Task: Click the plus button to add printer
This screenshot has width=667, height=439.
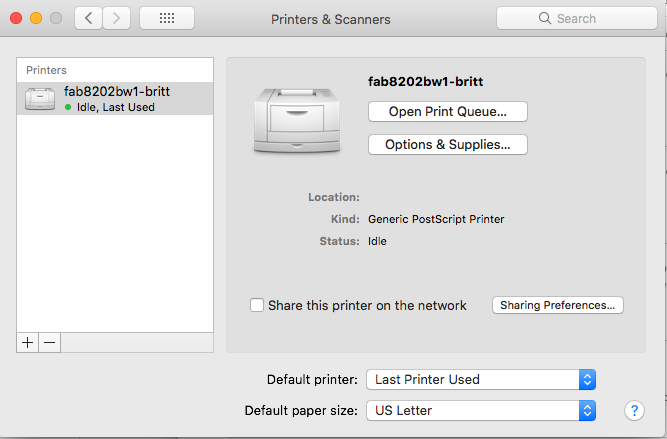Action: (x=28, y=342)
